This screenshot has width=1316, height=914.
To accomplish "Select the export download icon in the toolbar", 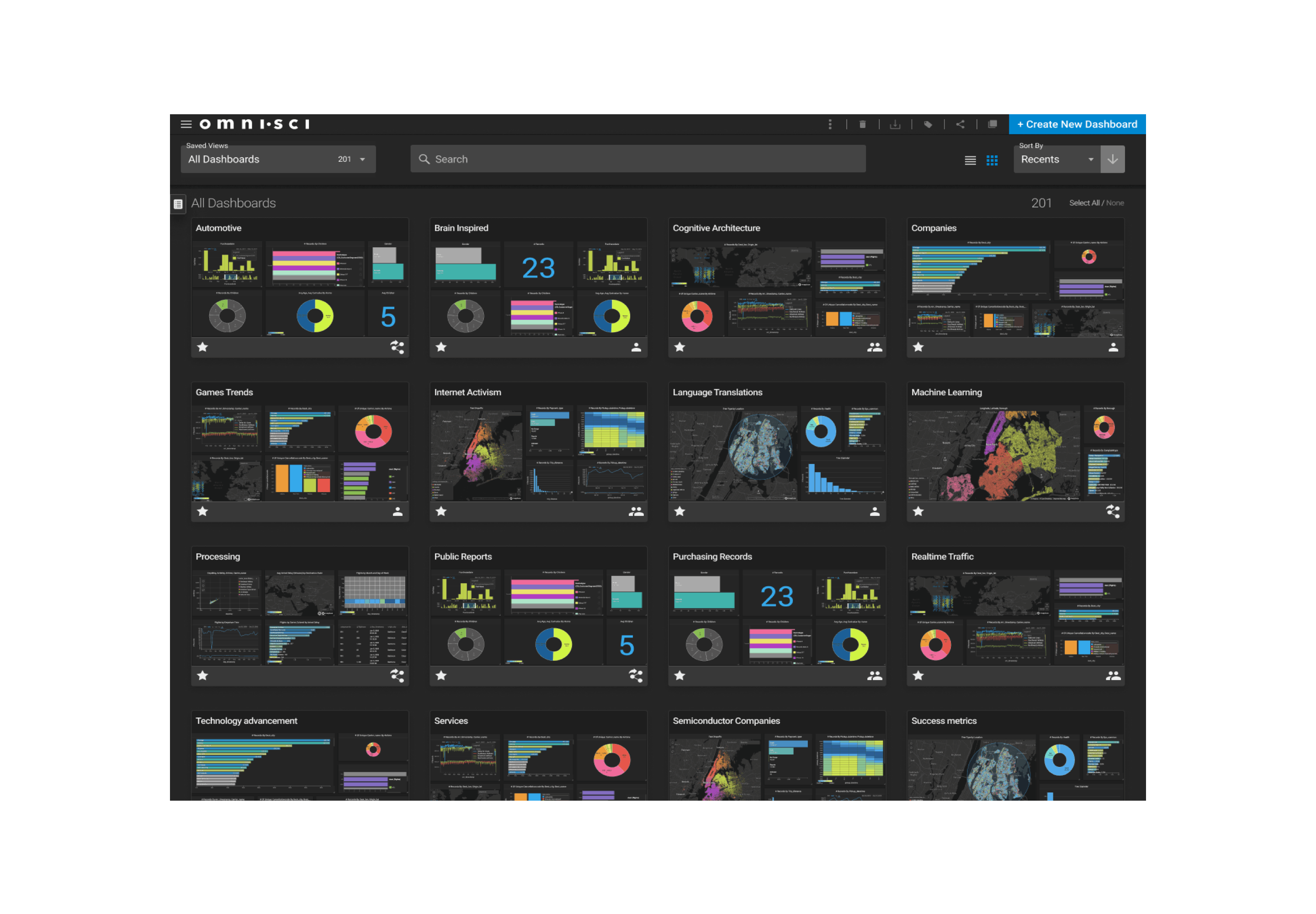I will point(895,124).
